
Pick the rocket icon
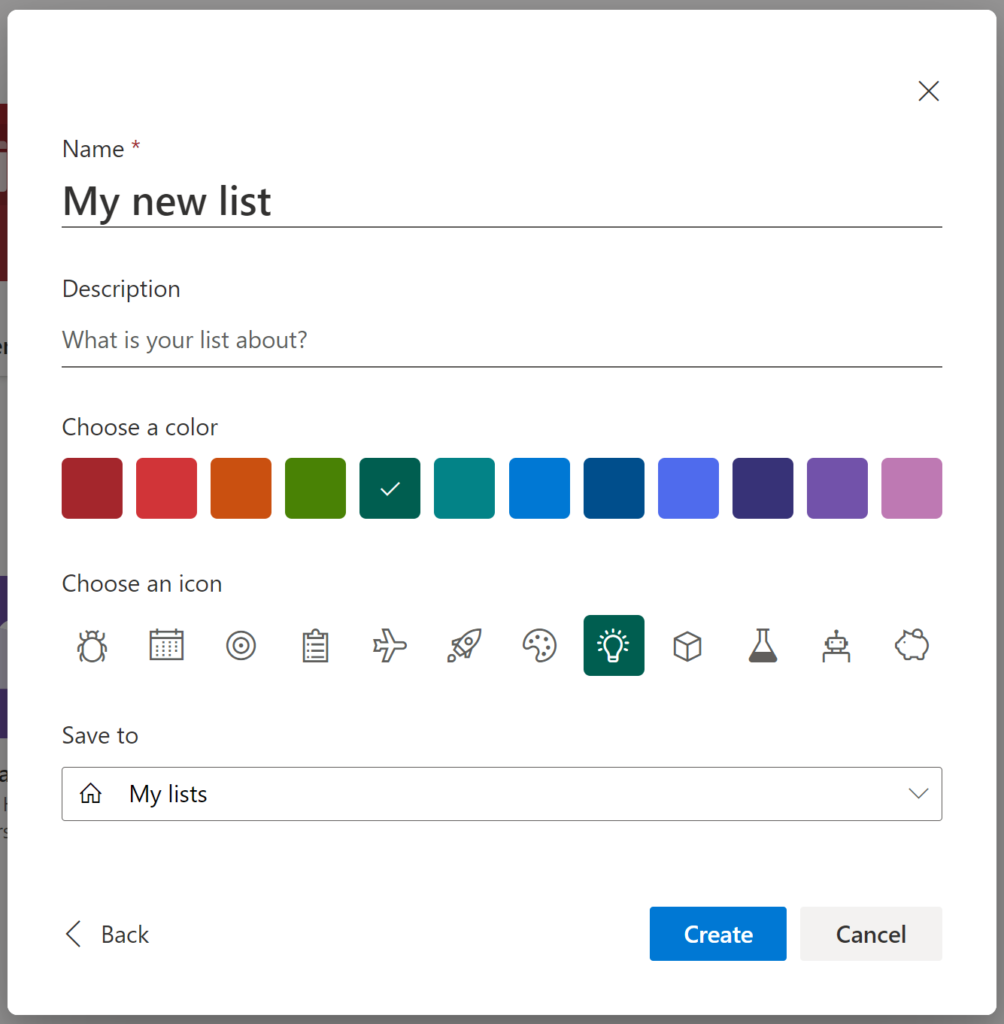pyautogui.click(x=464, y=645)
